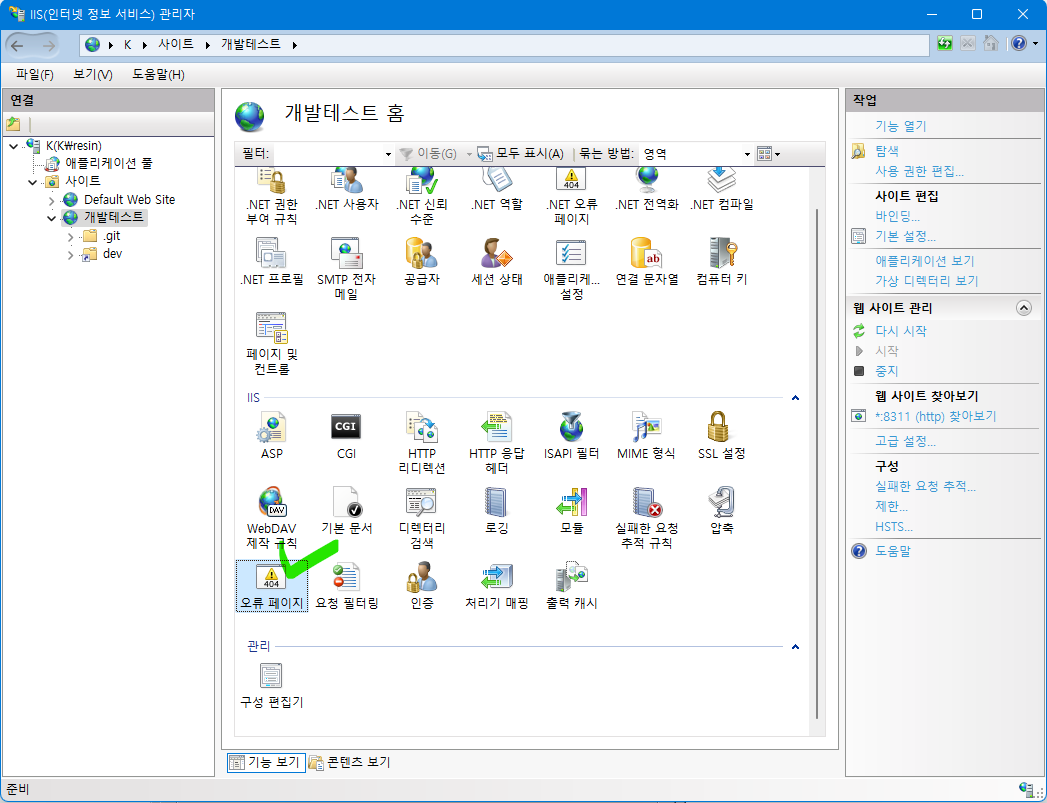Click the 기본 설정... link
This screenshot has width=1047, height=803.
(905, 236)
